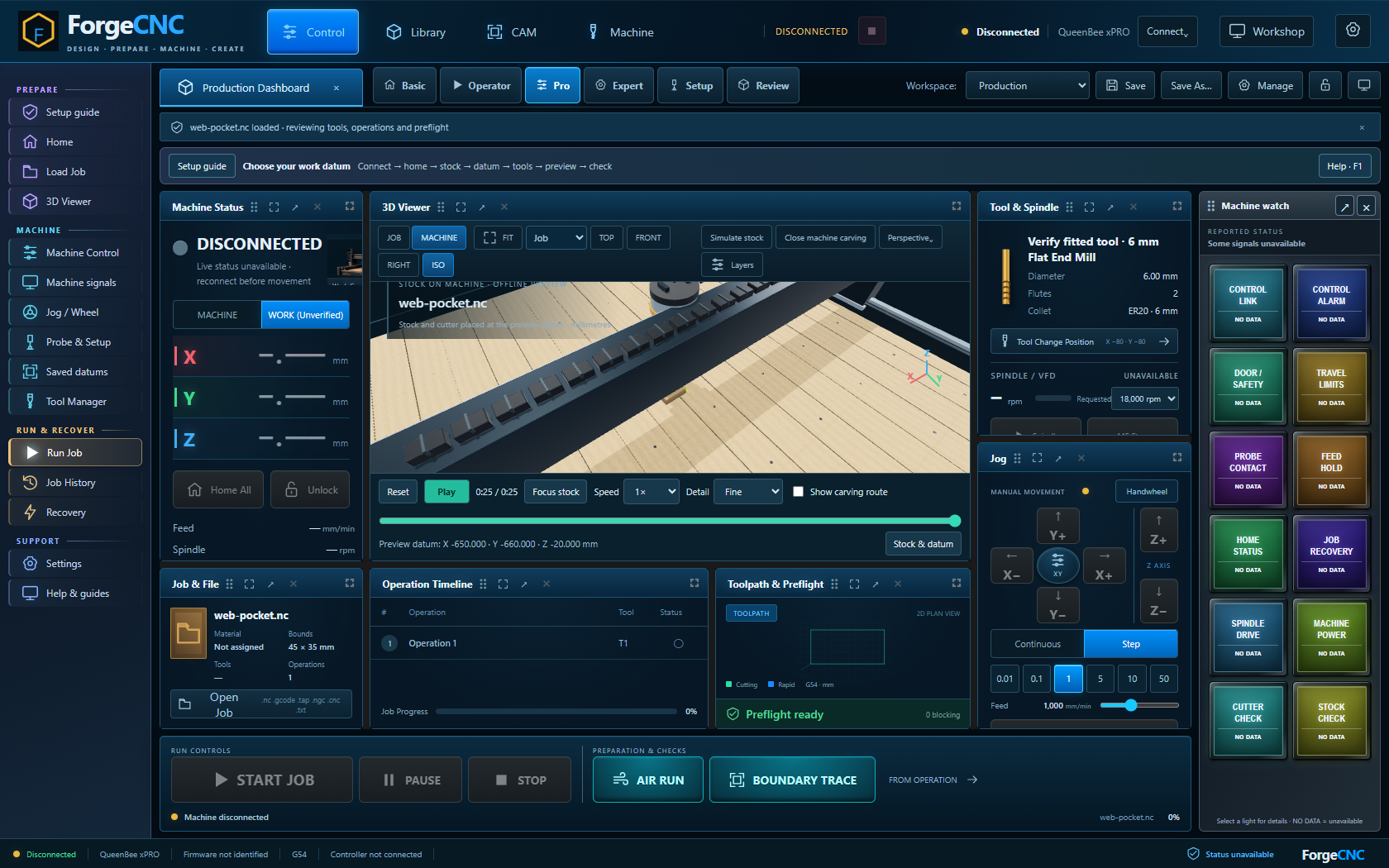Switch to the Library tab
This screenshot has width=1389, height=868.
(x=416, y=32)
